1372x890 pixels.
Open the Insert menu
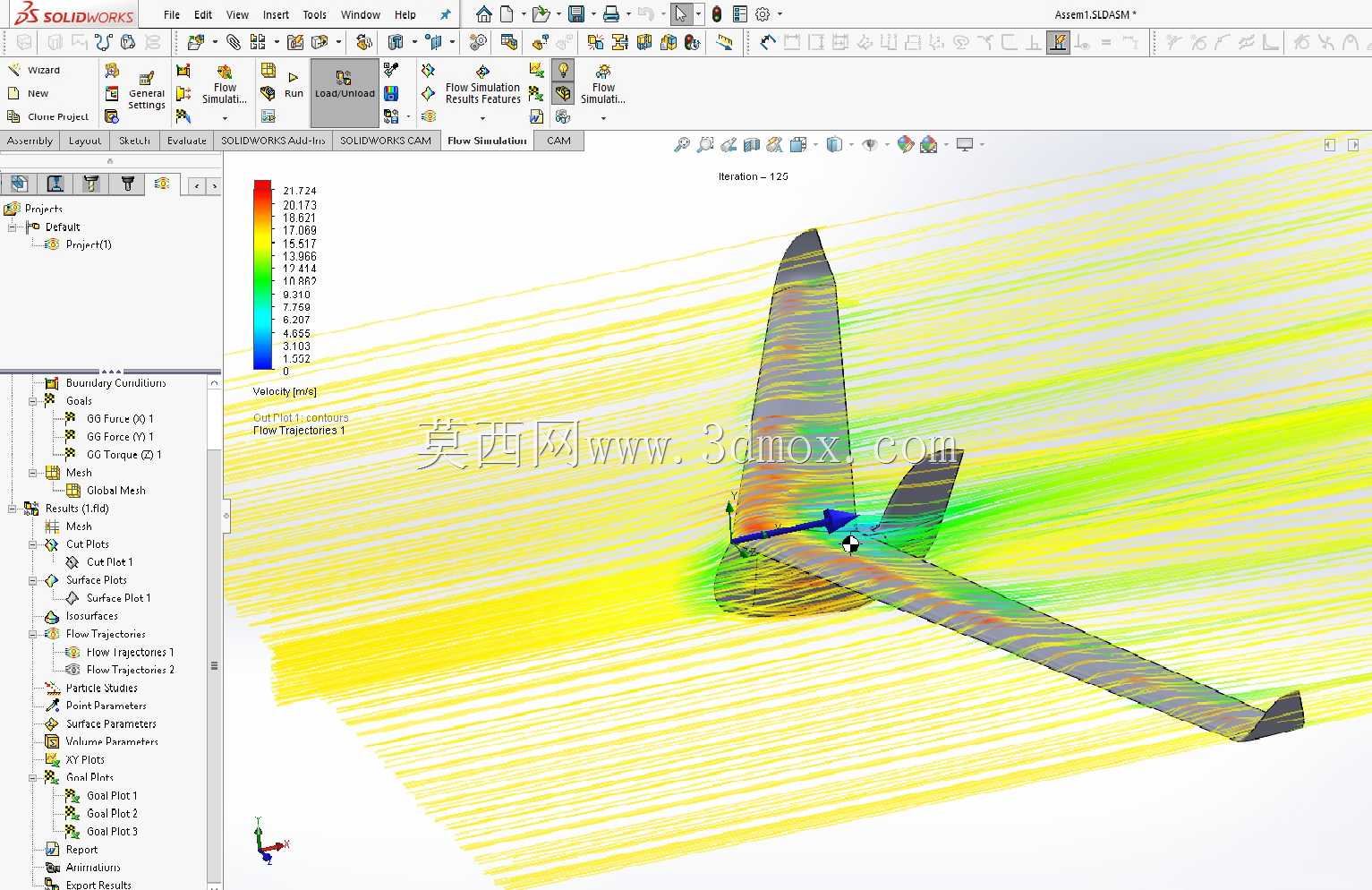276,15
